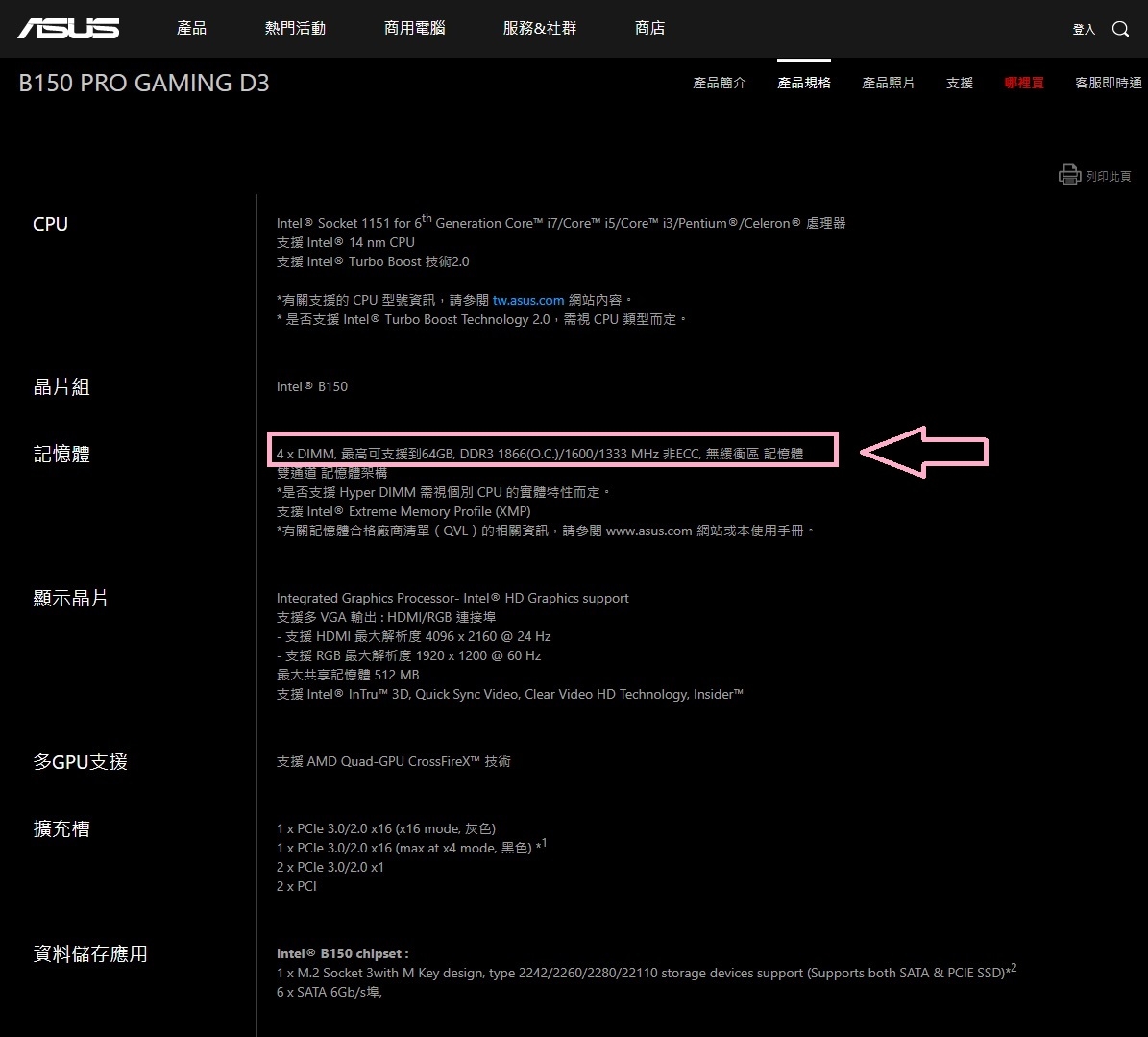Click the Socket 1151 processor line

coord(561,222)
